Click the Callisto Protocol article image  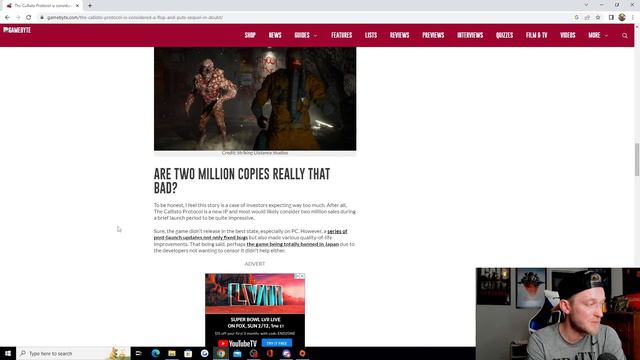[255, 99]
